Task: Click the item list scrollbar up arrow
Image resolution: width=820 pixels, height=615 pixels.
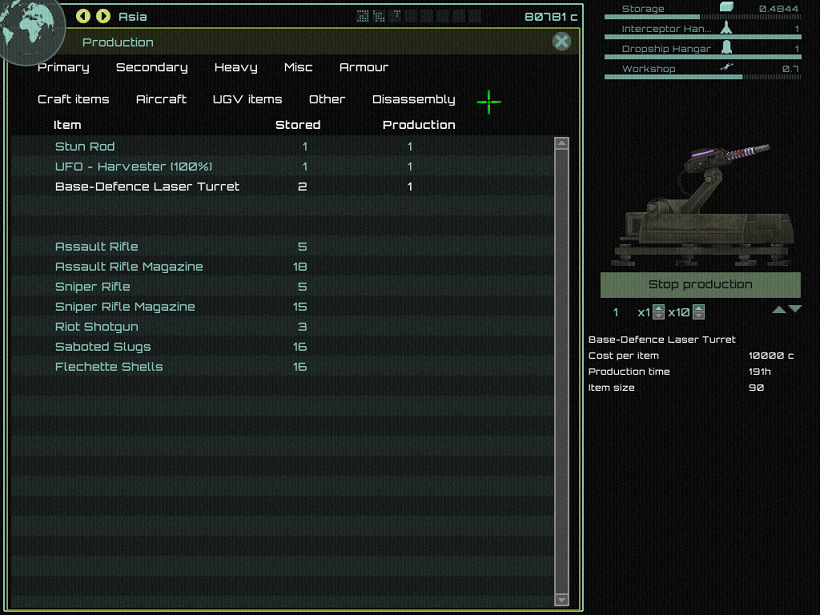Action: click(x=561, y=143)
